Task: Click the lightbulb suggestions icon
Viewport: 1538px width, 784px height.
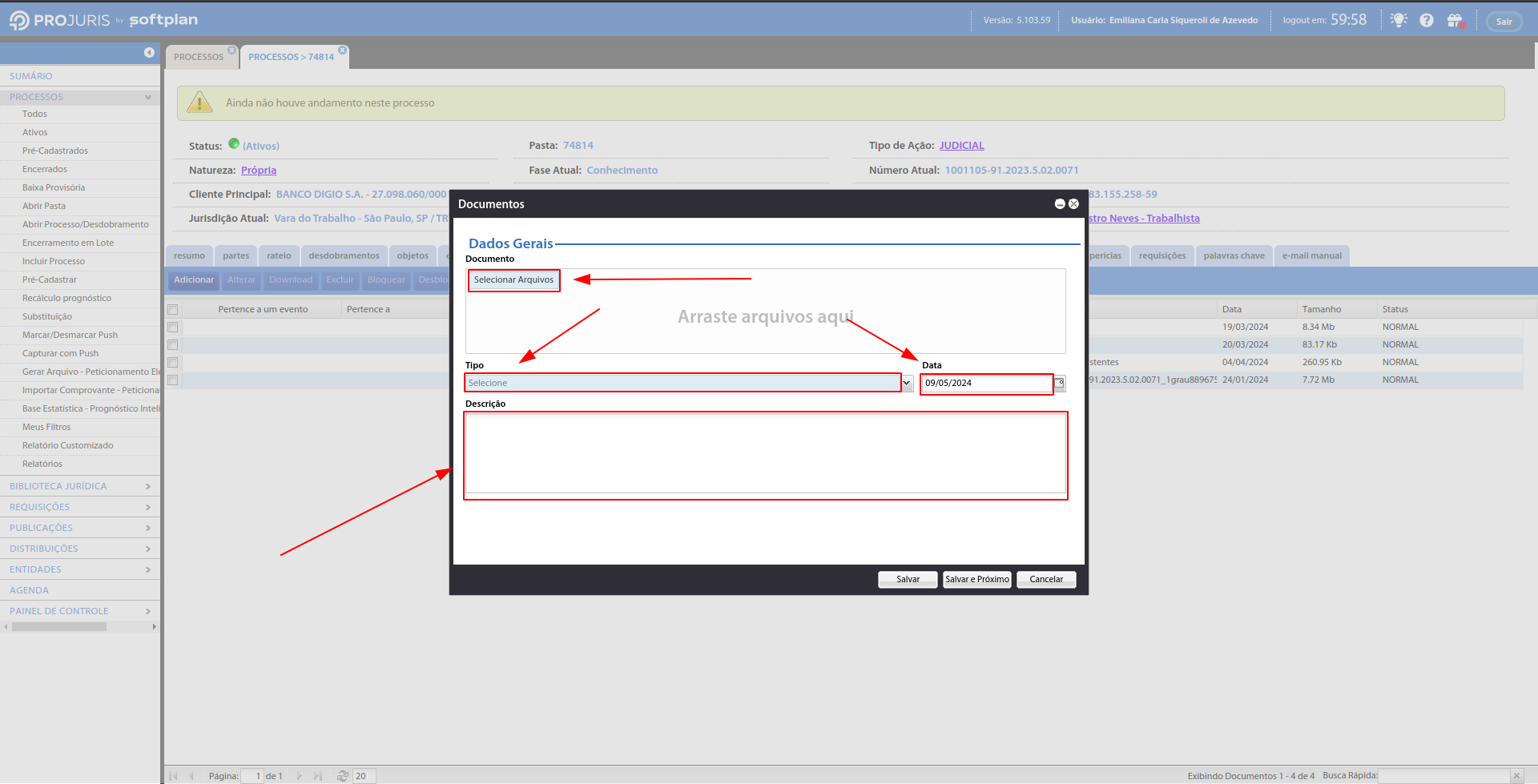Action: [1399, 20]
